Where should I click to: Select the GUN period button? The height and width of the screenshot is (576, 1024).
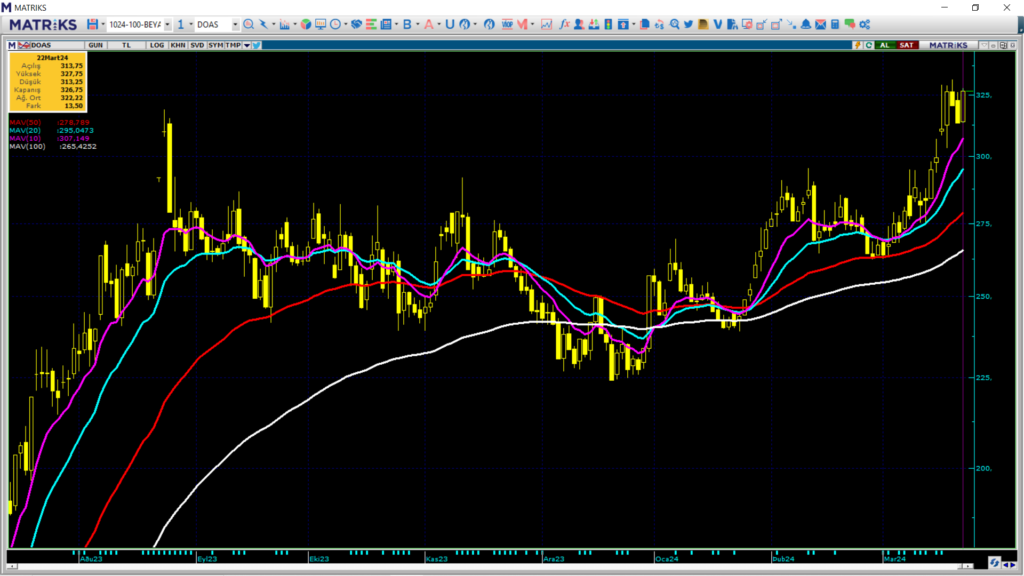[96, 45]
